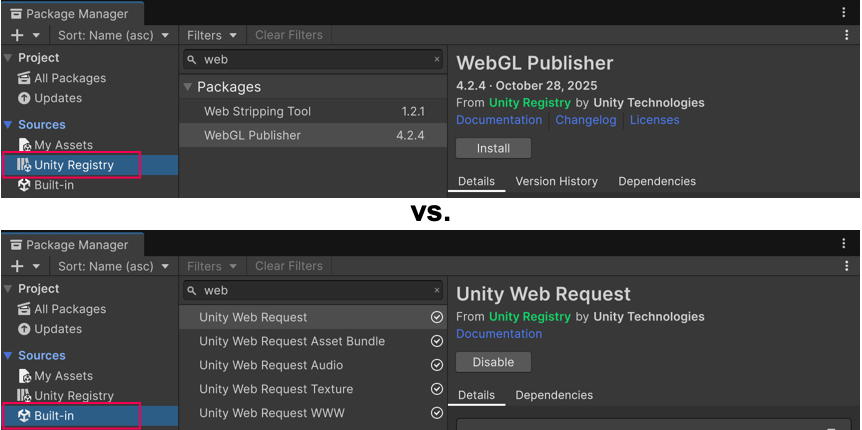Open the toolbar kebab menu in top window
Image resolution: width=862 pixels, height=430 pixels.
pyautogui.click(x=847, y=35)
